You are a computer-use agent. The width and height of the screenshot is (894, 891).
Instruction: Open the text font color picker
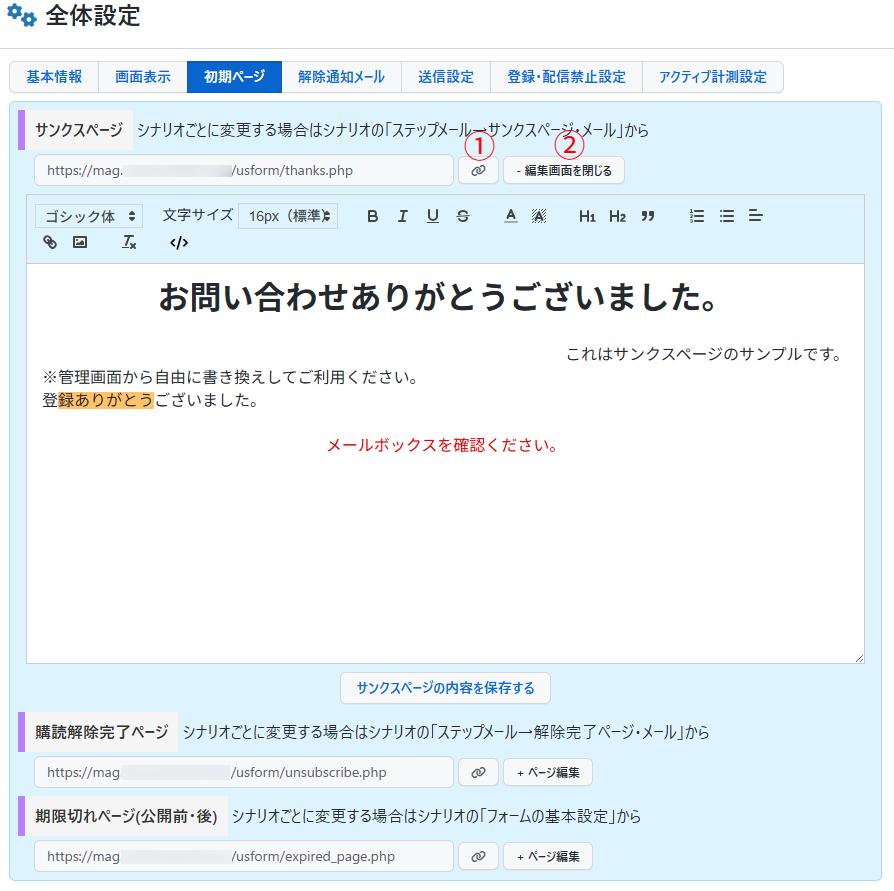pos(510,216)
